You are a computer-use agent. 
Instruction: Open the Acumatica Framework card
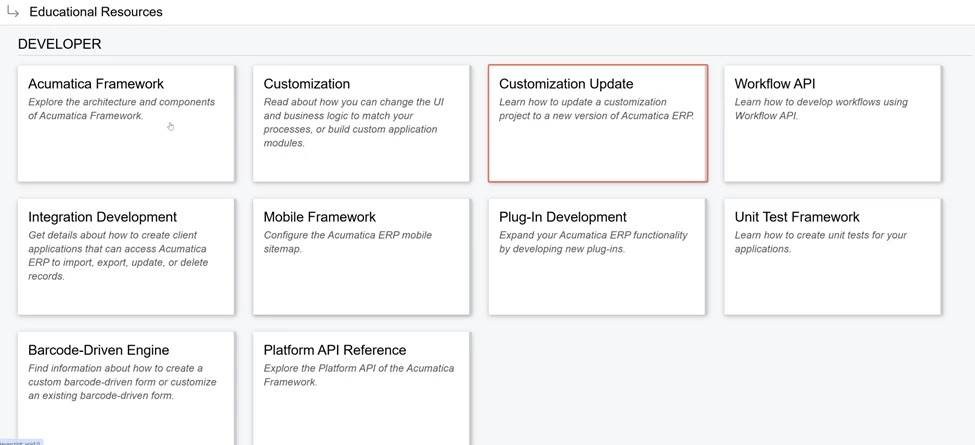pyautogui.click(x=126, y=123)
